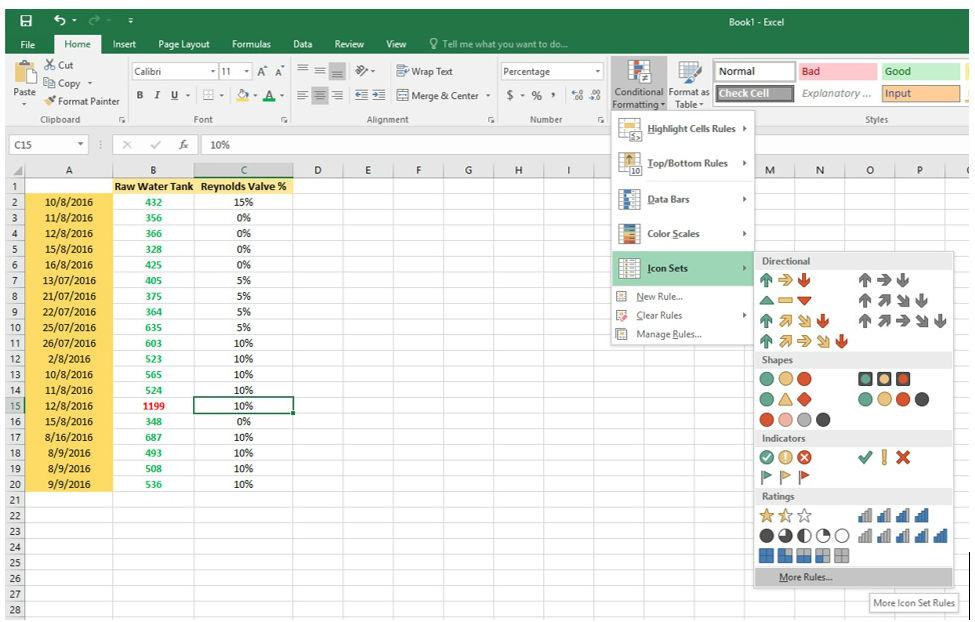Click More Rules in Icon Sets
The height and width of the screenshot is (622, 975).
[854, 577]
